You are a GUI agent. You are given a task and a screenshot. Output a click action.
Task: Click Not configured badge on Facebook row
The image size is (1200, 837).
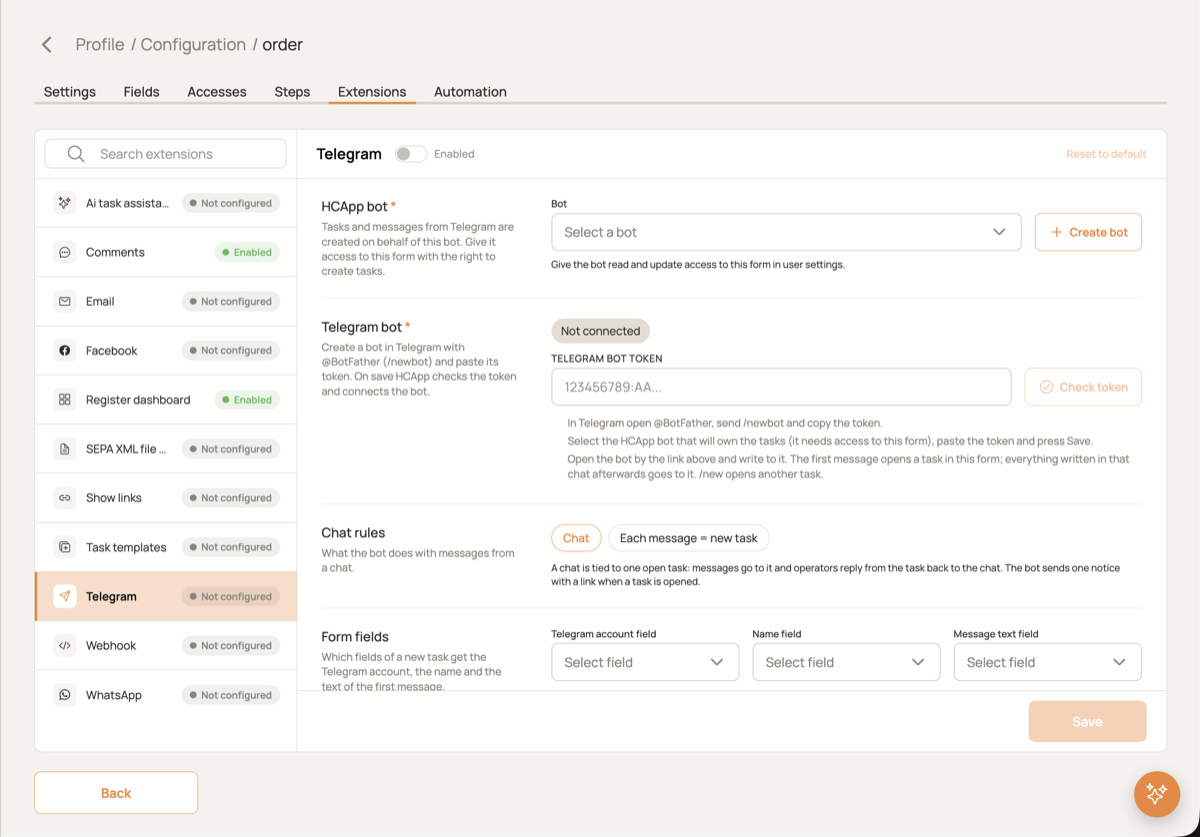click(x=230, y=350)
